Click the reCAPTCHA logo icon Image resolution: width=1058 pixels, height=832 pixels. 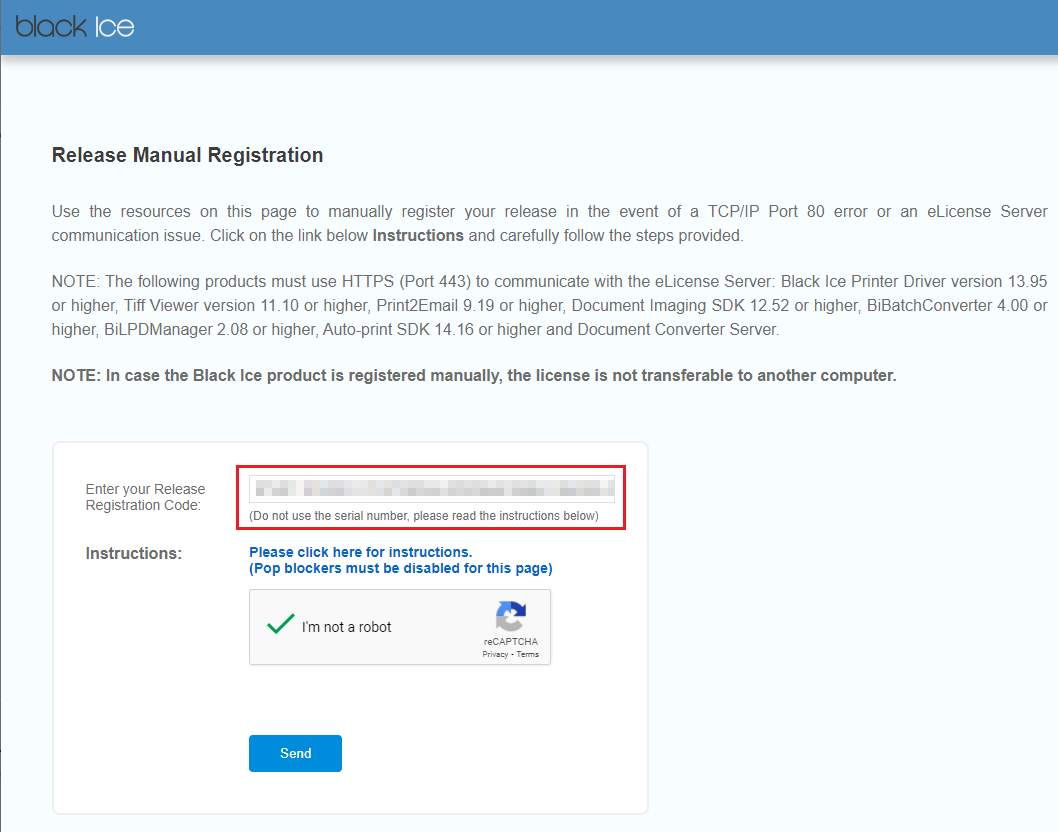510,616
